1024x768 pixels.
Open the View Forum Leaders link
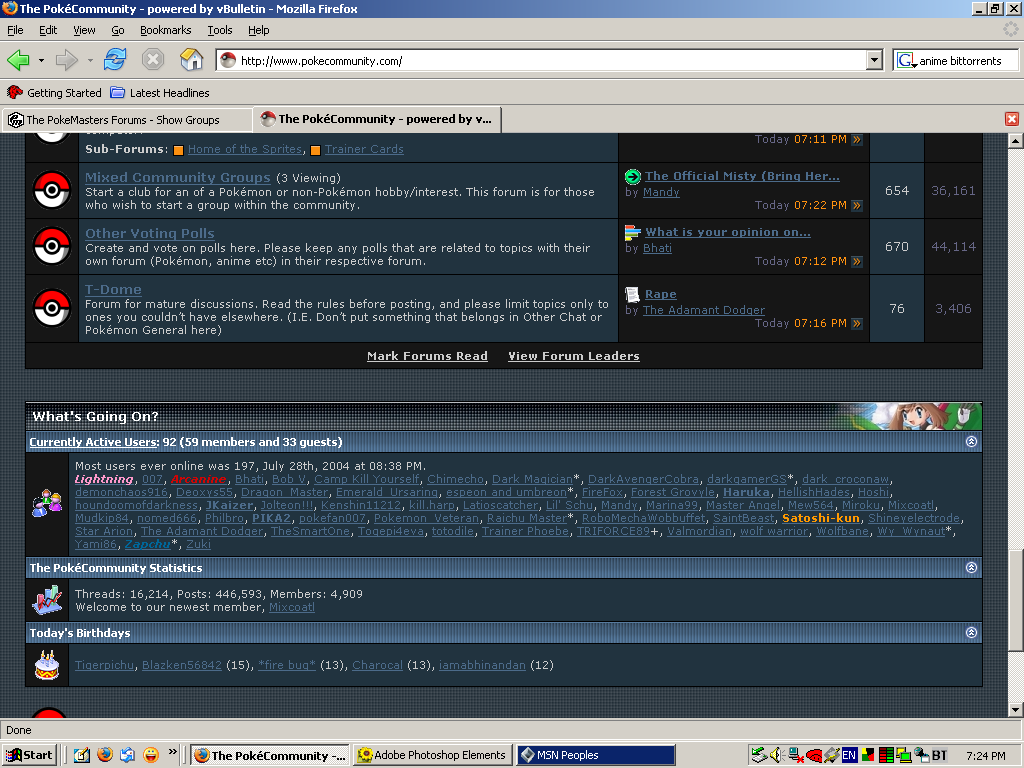574,356
